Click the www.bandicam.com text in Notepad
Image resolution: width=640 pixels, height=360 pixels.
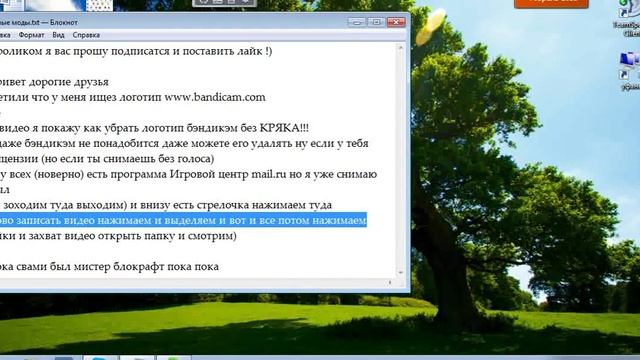[215, 97]
